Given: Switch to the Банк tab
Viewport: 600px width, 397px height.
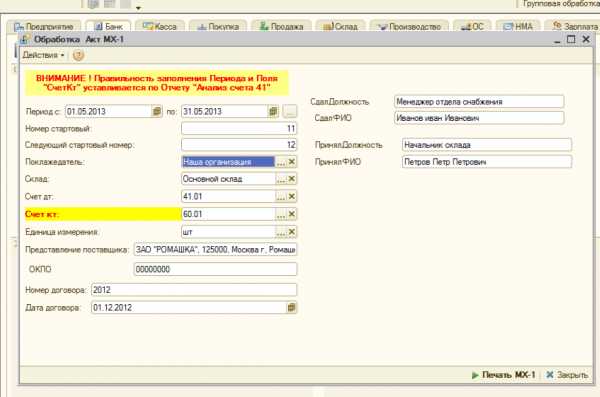Looking at the screenshot, I should (108, 26).
